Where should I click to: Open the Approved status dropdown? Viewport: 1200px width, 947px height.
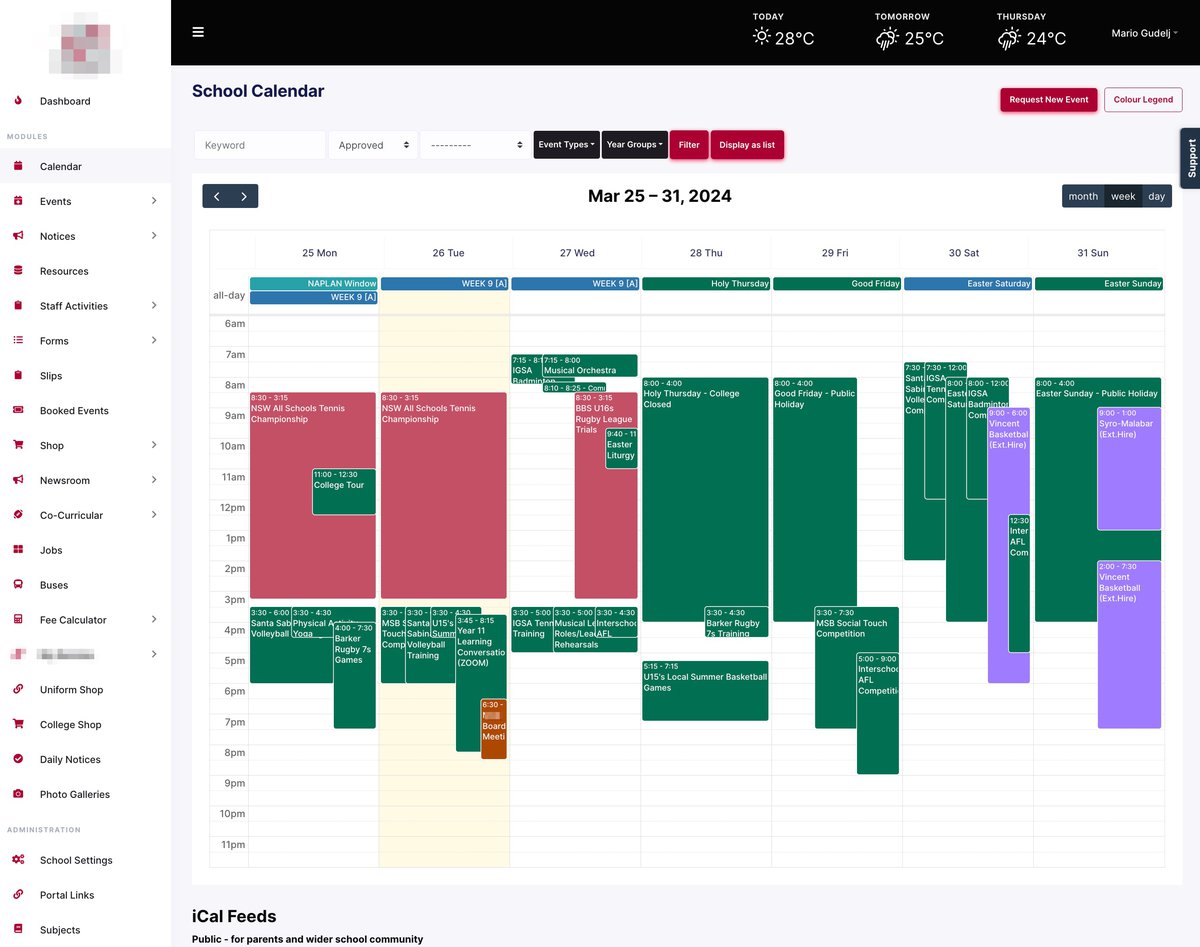click(x=373, y=145)
